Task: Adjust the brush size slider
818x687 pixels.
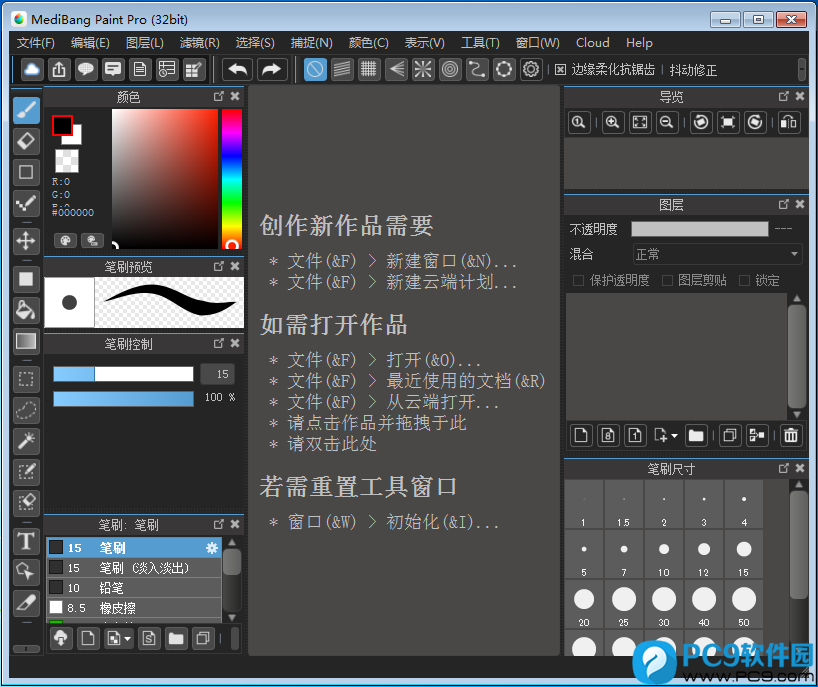Action: coord(124,374)
